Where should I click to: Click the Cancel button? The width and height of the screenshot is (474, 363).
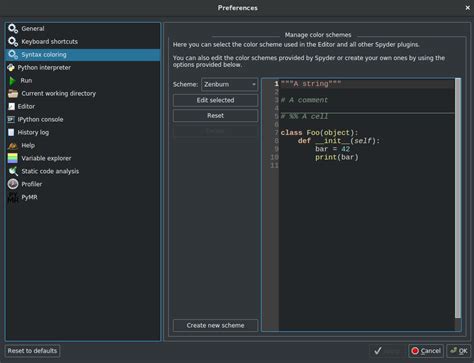click(426, 351)
